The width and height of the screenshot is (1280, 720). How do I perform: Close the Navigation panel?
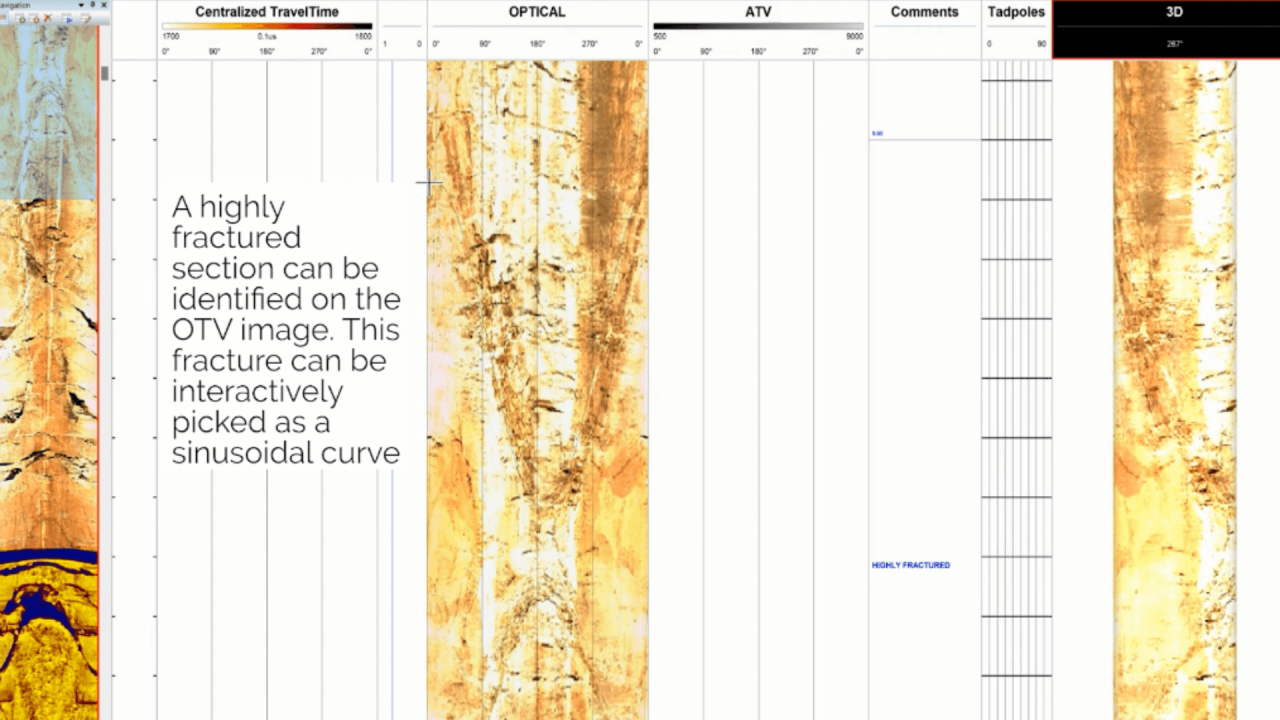pyautogui.click(x=103, y=5)
